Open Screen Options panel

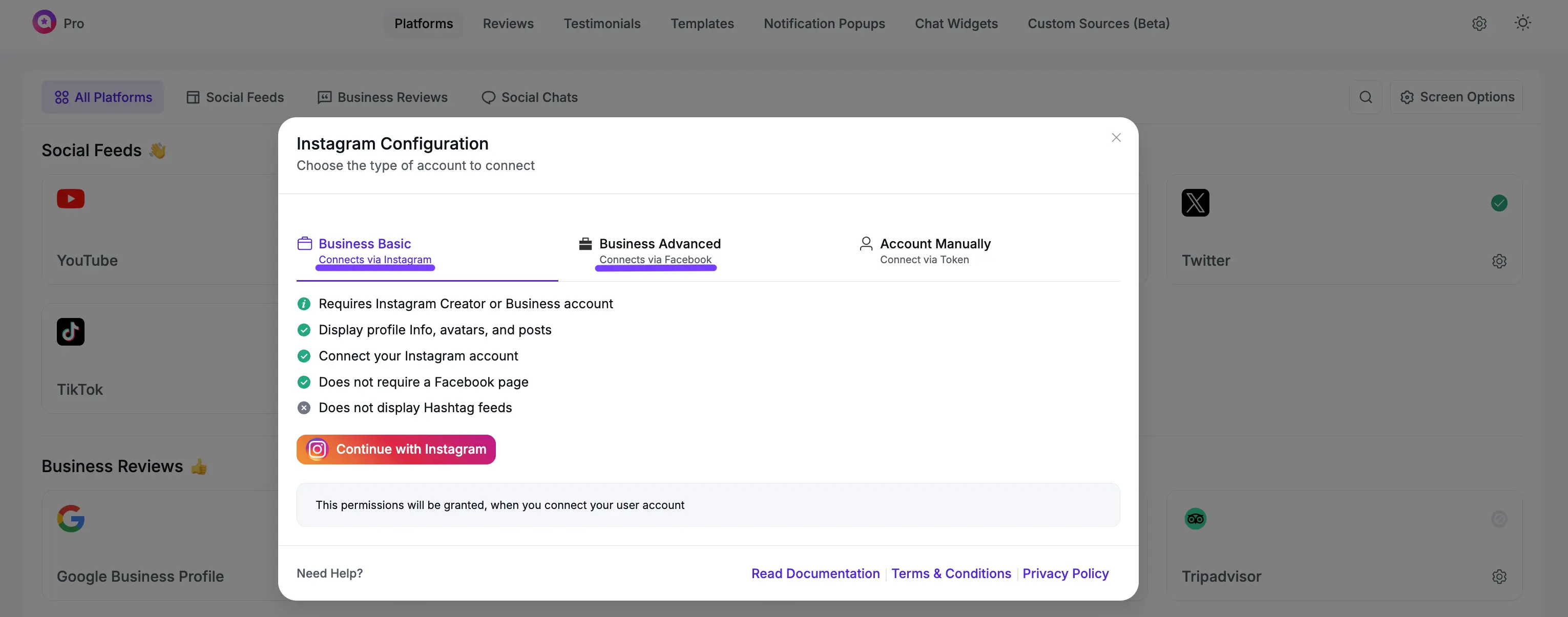(1457, 97)
